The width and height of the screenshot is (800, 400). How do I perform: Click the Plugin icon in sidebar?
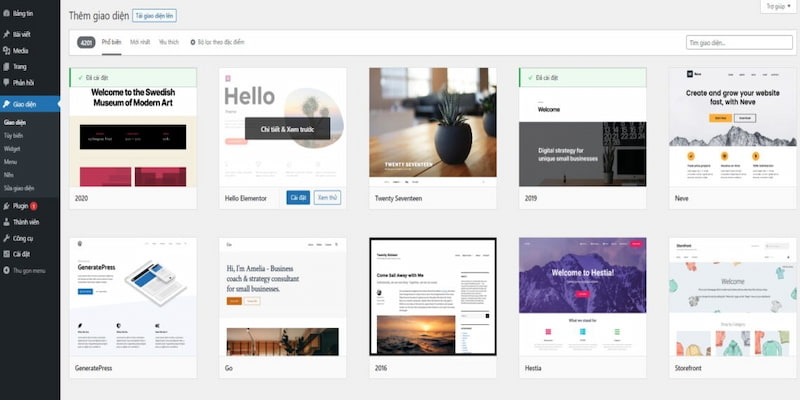[7, 205]
